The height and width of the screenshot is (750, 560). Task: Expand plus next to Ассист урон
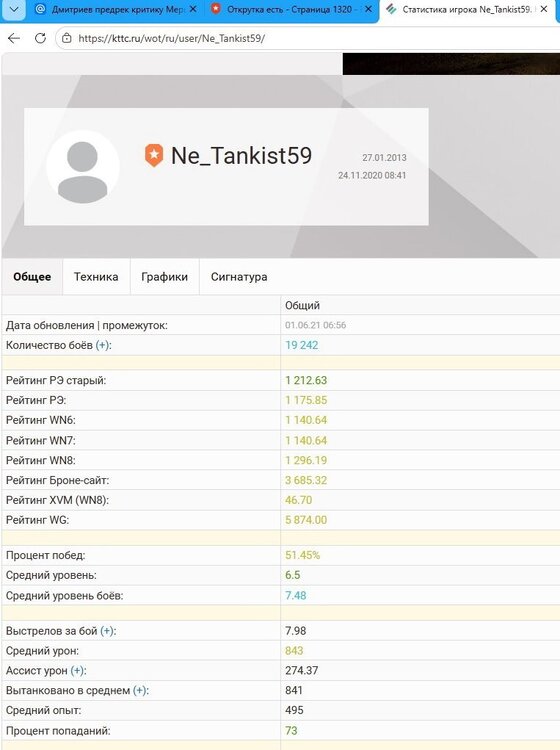tap(77, 671)
